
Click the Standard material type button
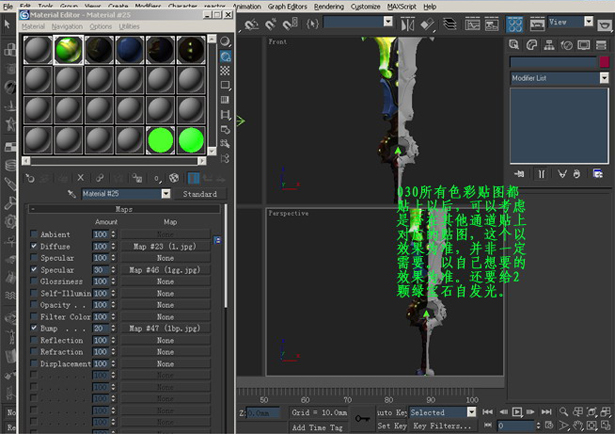click(x=200, y=194)
